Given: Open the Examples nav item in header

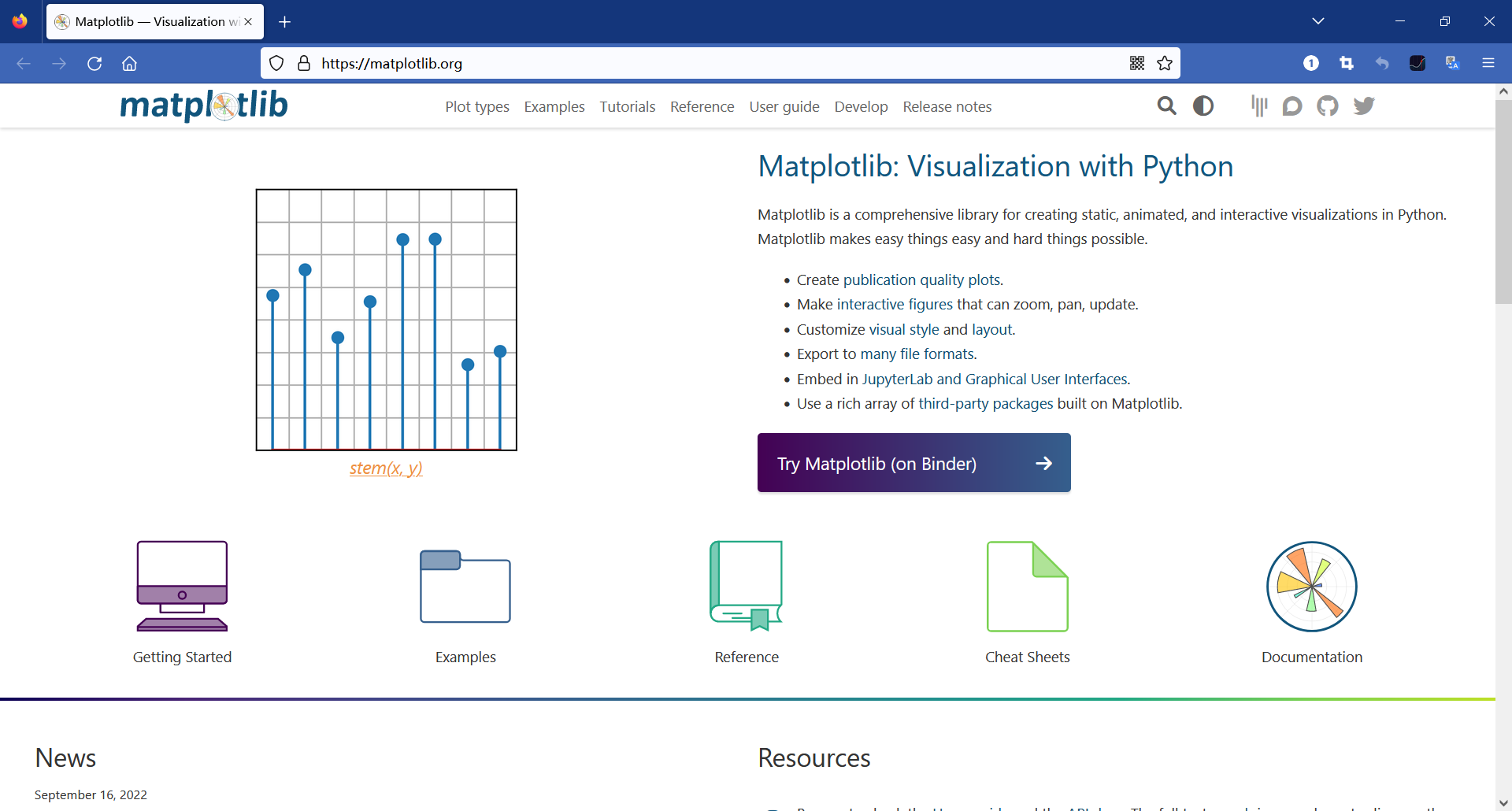Looking at the screenshot, I should point(554,106).
